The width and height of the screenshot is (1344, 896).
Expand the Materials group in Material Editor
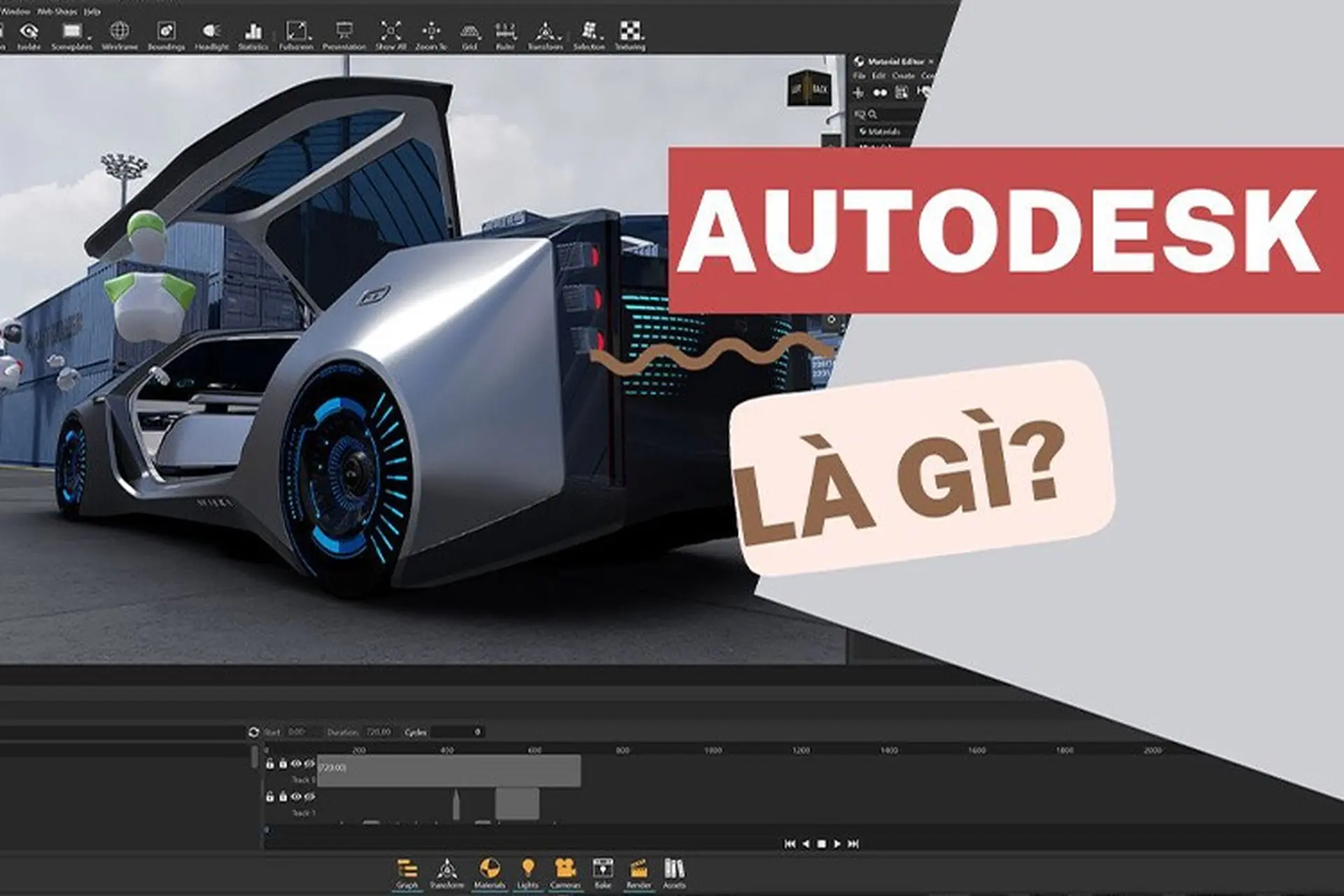point(862,132)
